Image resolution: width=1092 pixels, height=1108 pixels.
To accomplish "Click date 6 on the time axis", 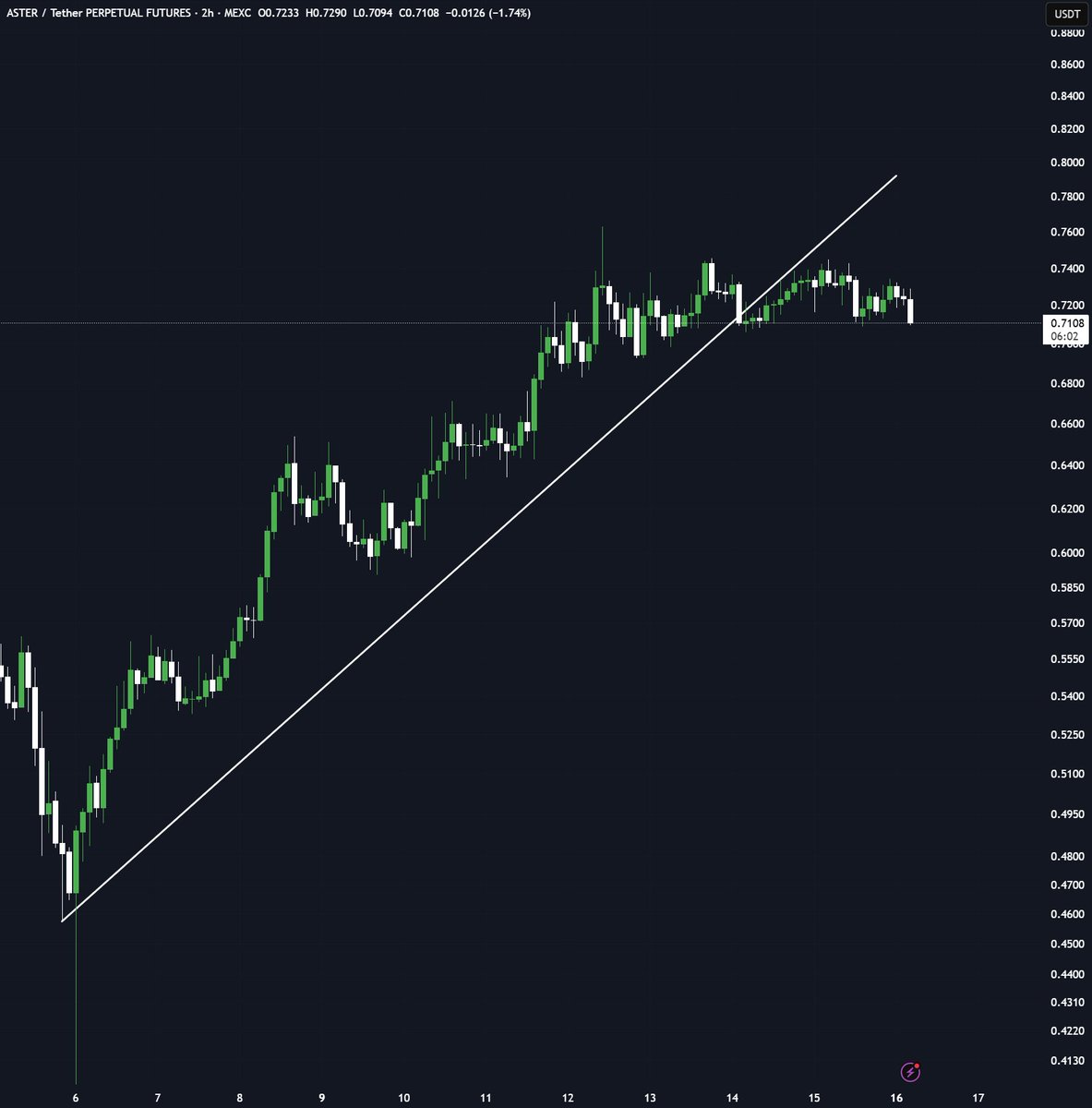I will (76, 1098).
